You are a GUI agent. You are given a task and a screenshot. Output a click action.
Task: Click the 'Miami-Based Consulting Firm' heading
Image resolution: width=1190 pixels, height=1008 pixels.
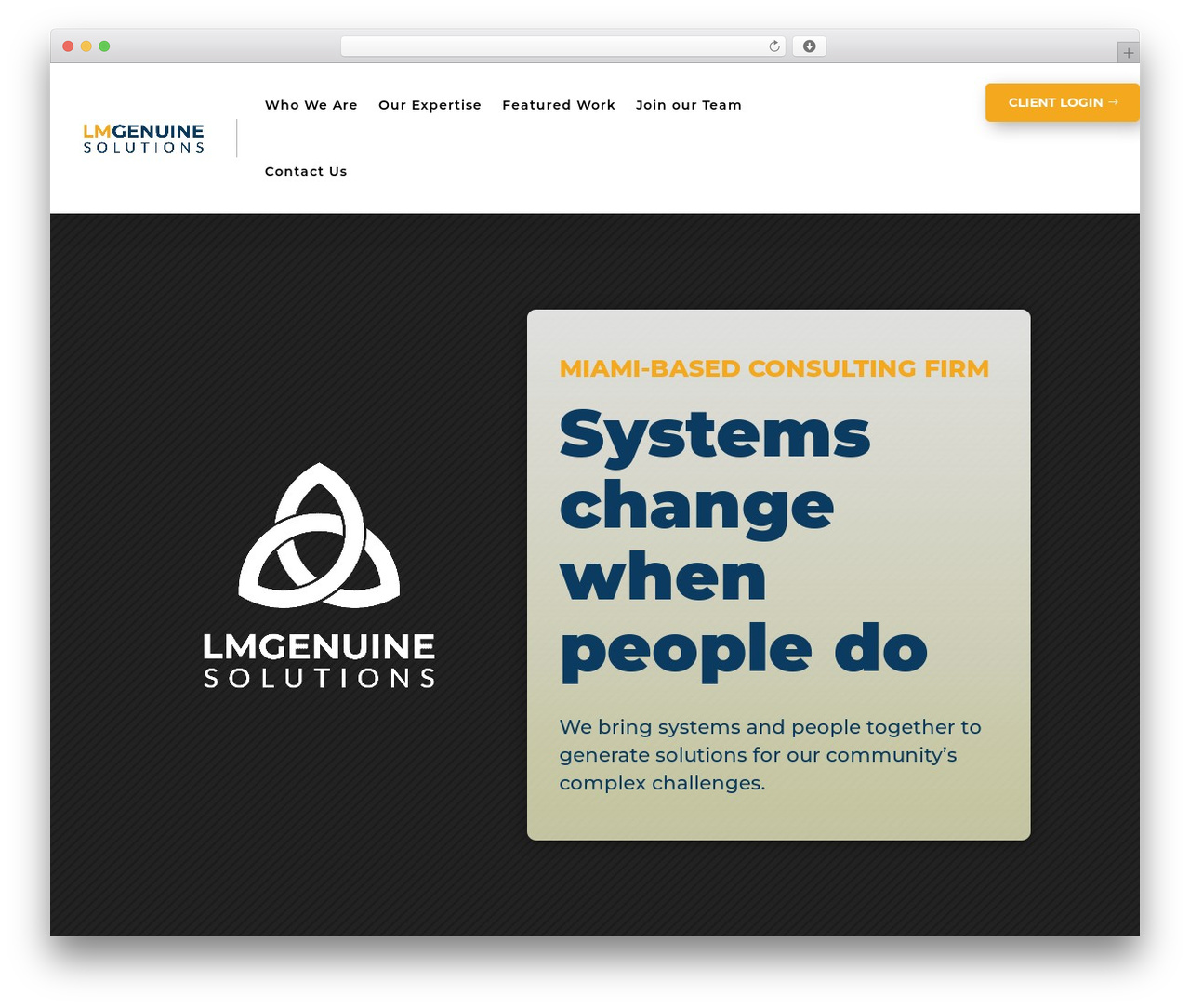pyautogui.click(x=773, y=368)
